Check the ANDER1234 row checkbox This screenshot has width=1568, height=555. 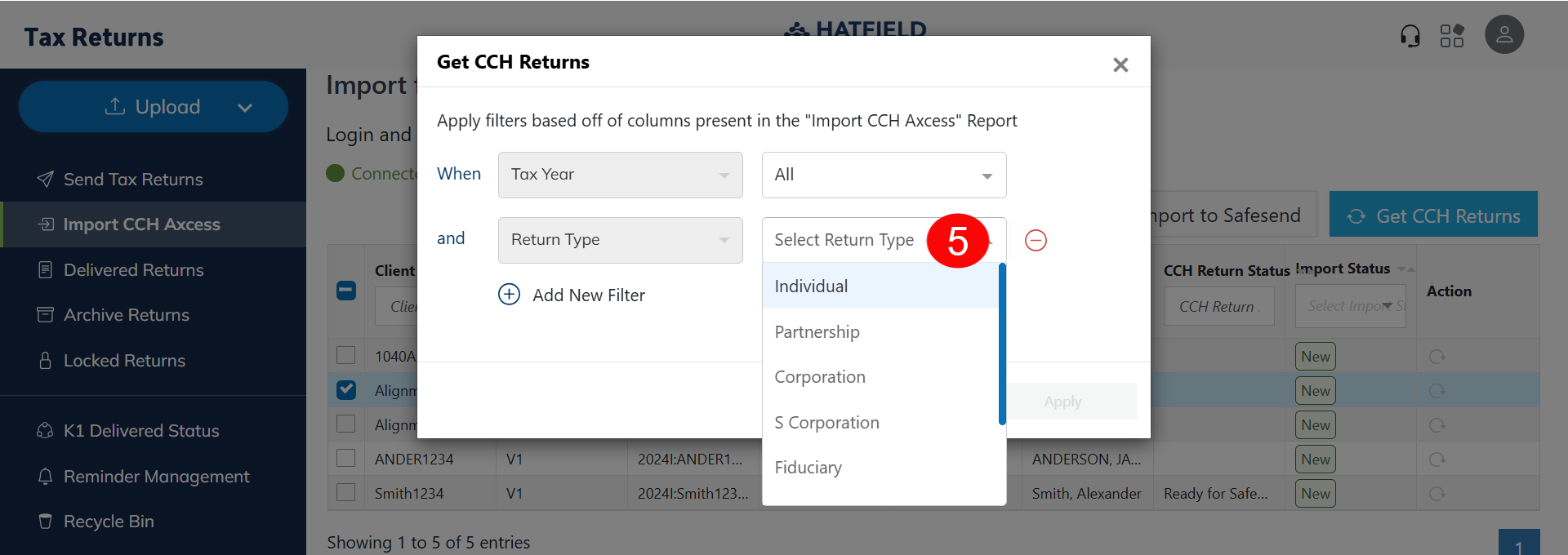[346, 459]
